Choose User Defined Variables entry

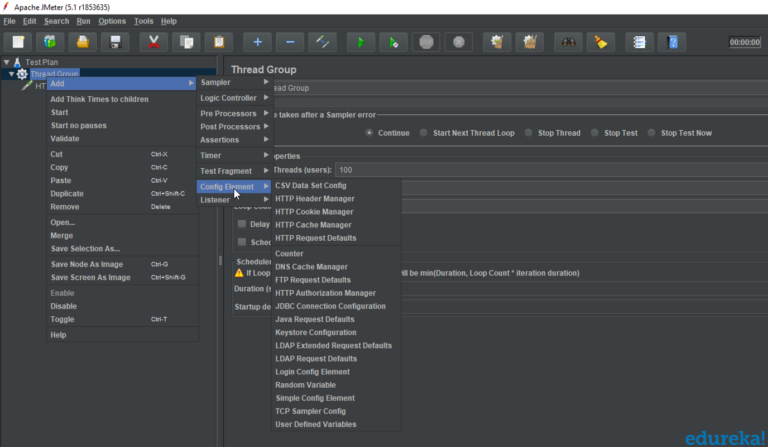click(315, 424)
